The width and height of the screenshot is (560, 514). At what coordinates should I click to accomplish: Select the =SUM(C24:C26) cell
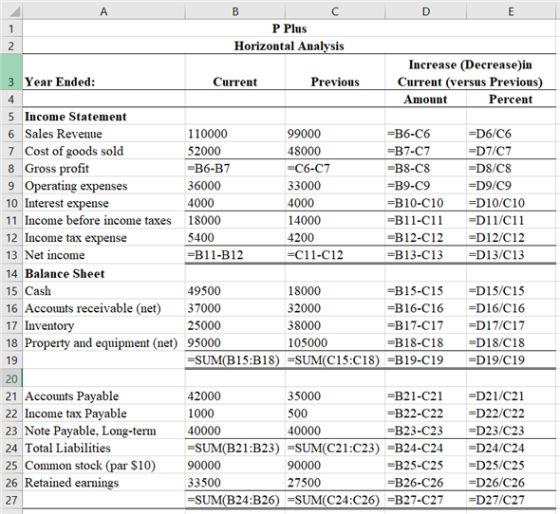pos(335,499)
